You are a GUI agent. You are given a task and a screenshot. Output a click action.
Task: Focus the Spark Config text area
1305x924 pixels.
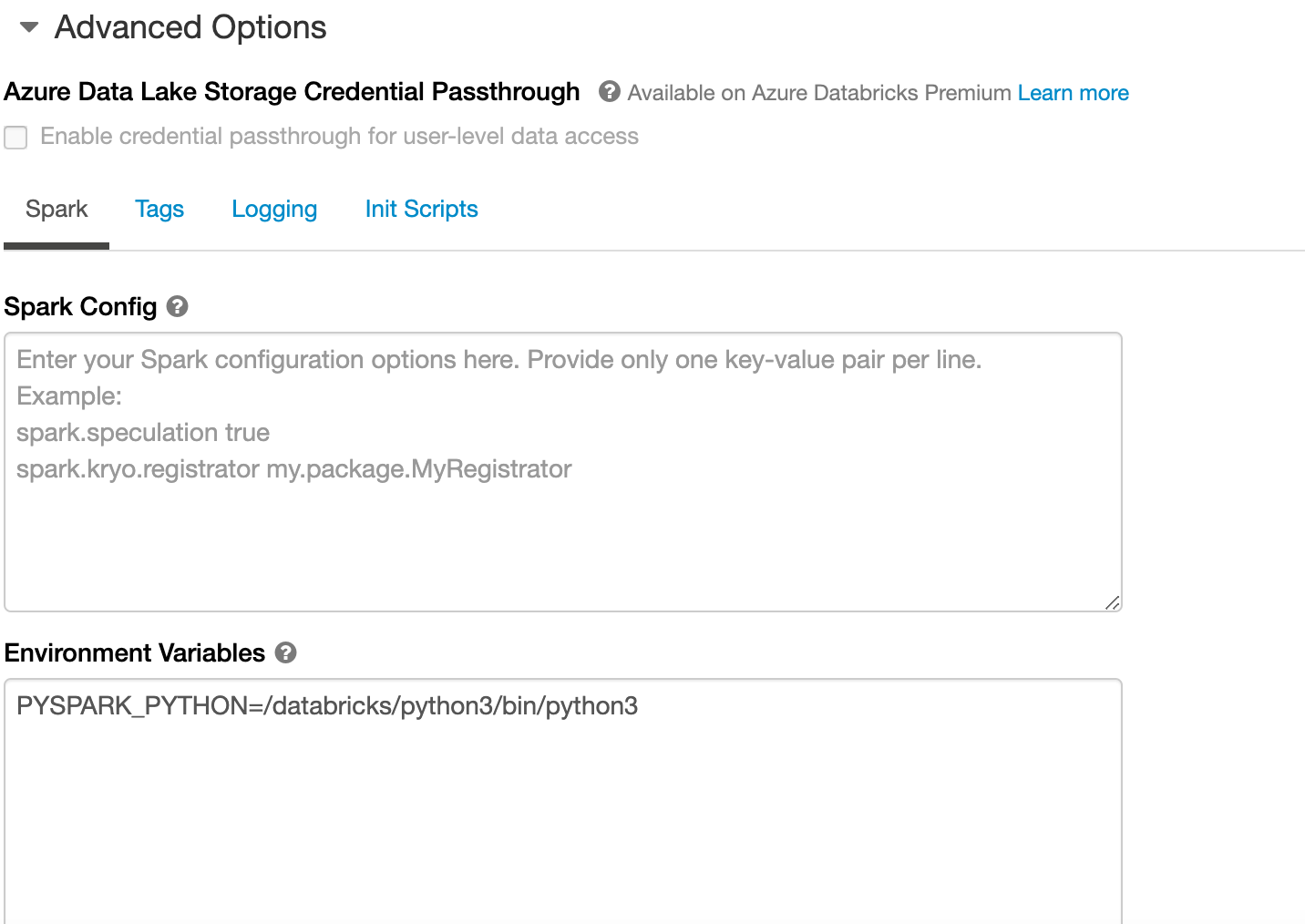[x=563, y=472]
